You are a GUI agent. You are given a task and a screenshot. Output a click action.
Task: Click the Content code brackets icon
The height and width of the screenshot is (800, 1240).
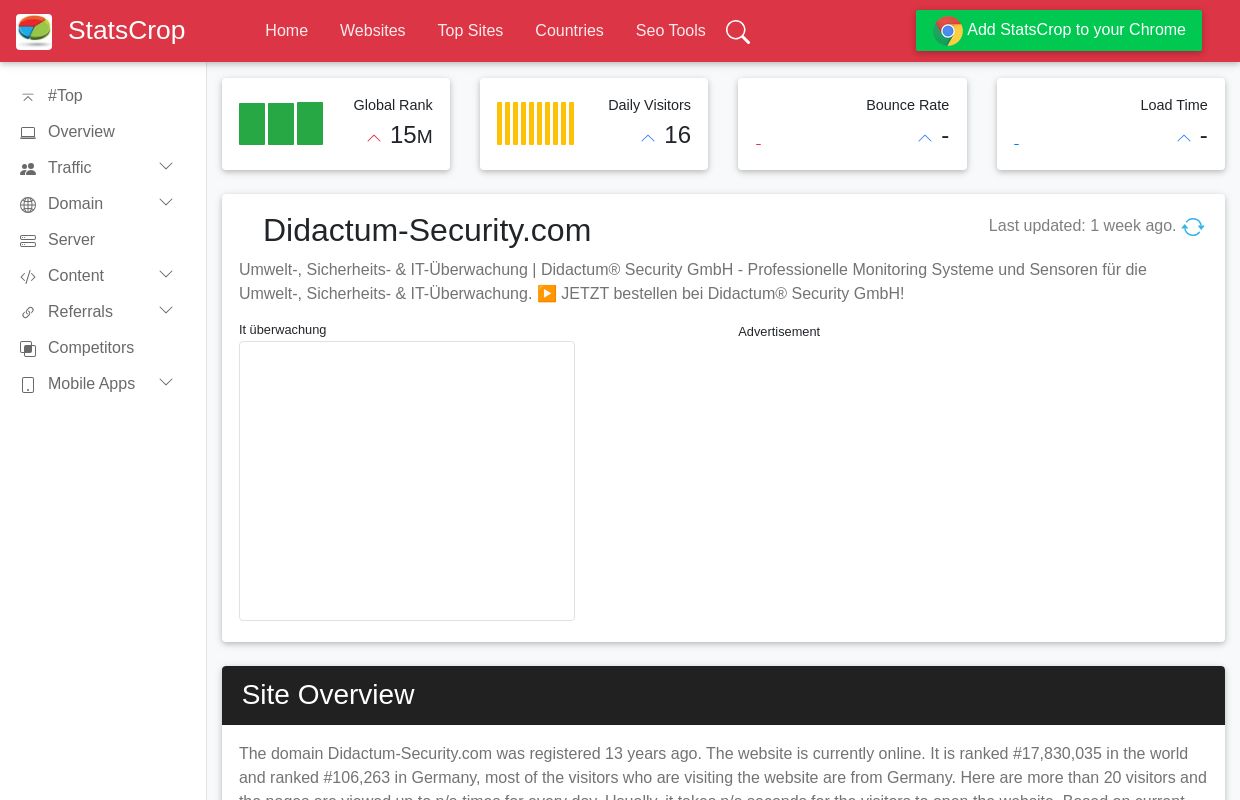(28, 277)
